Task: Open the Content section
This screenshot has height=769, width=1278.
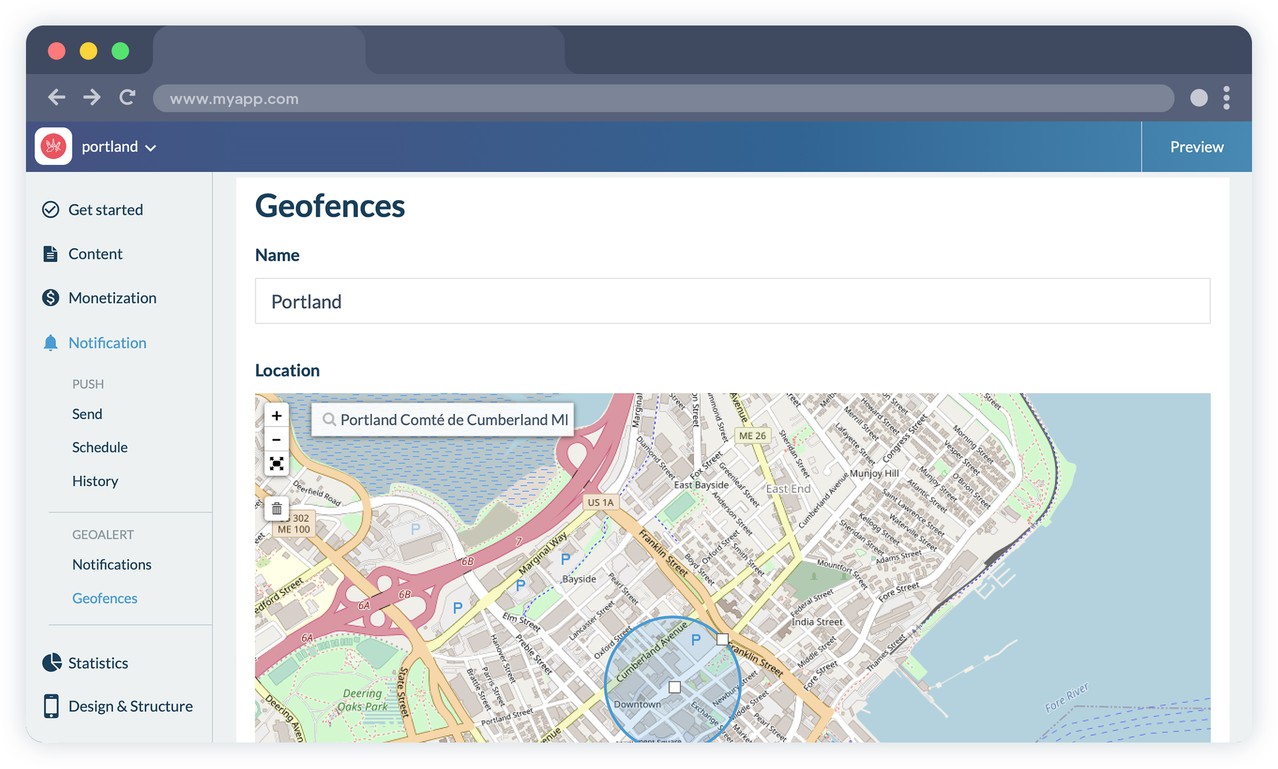Action: [95, 254]
